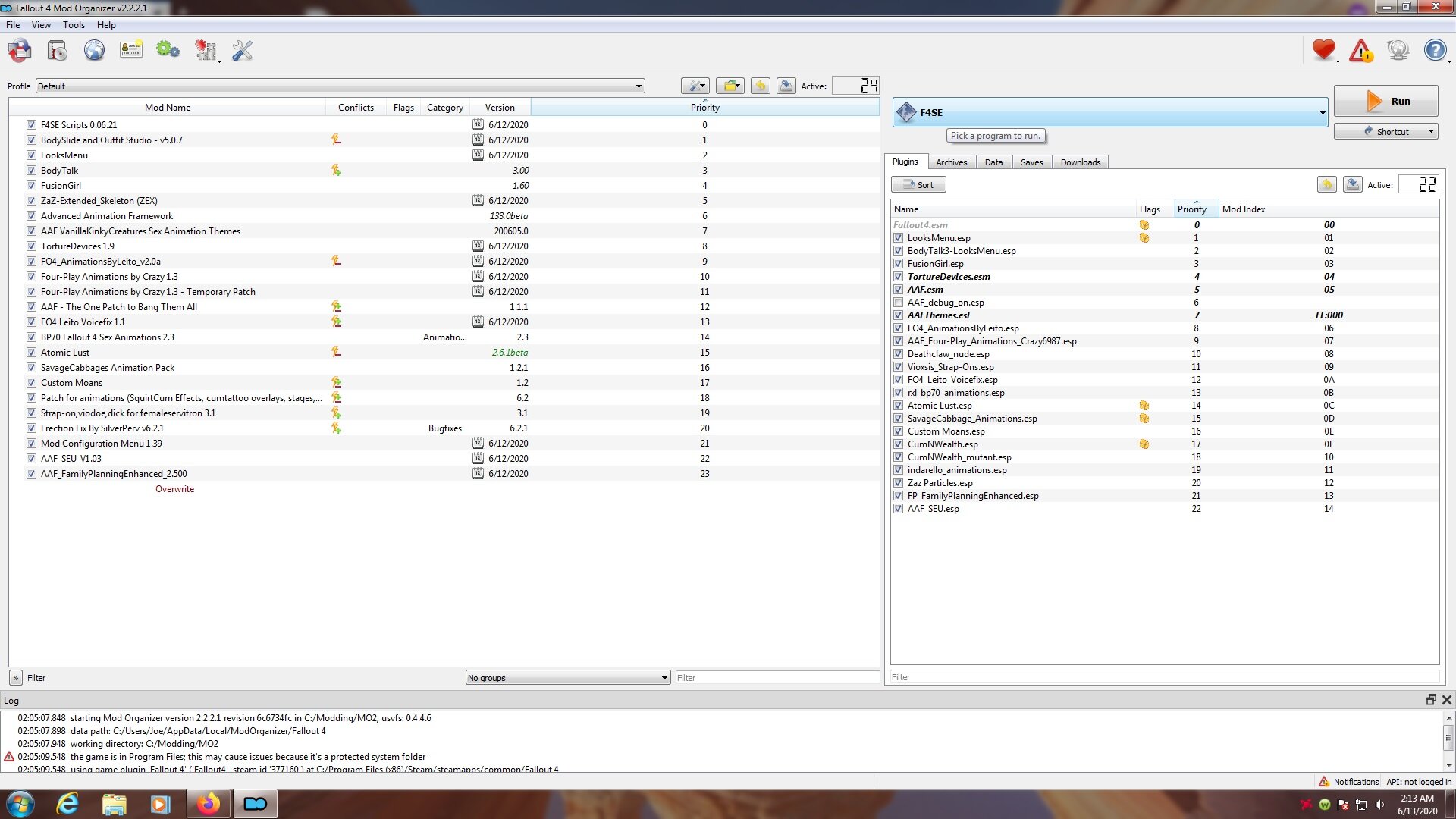Click the plugin list Filter field
The image size is (1456, 819).
tap(1164, 677)
